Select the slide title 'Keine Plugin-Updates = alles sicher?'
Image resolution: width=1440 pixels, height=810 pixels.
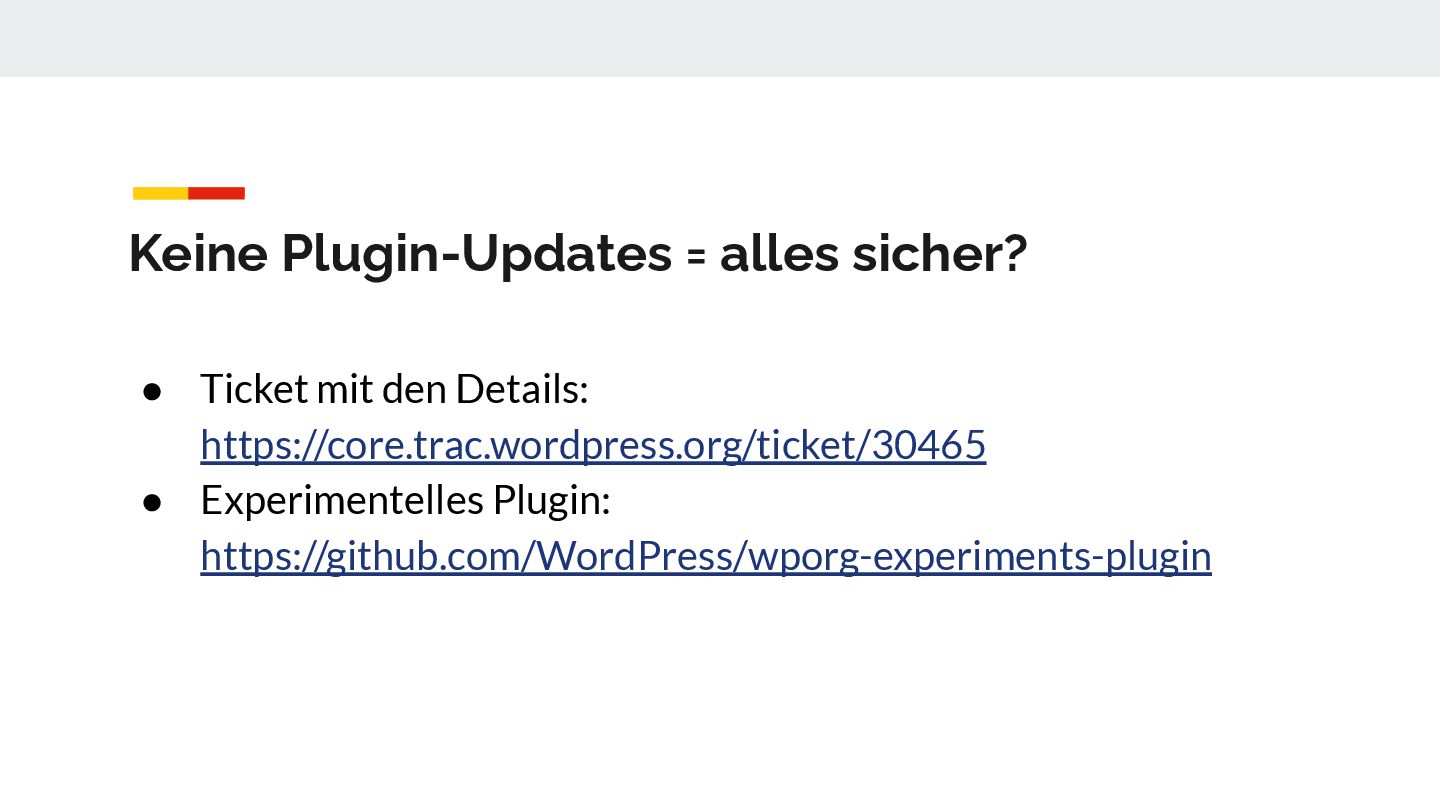[x=578, y=253]
